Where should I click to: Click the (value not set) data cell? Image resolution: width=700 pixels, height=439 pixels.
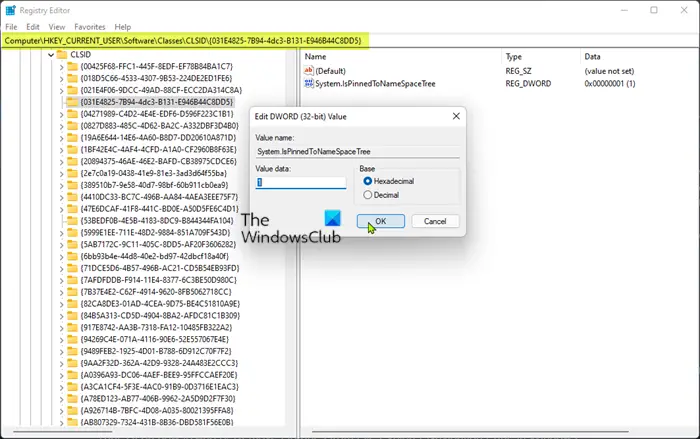click(609, 71)
